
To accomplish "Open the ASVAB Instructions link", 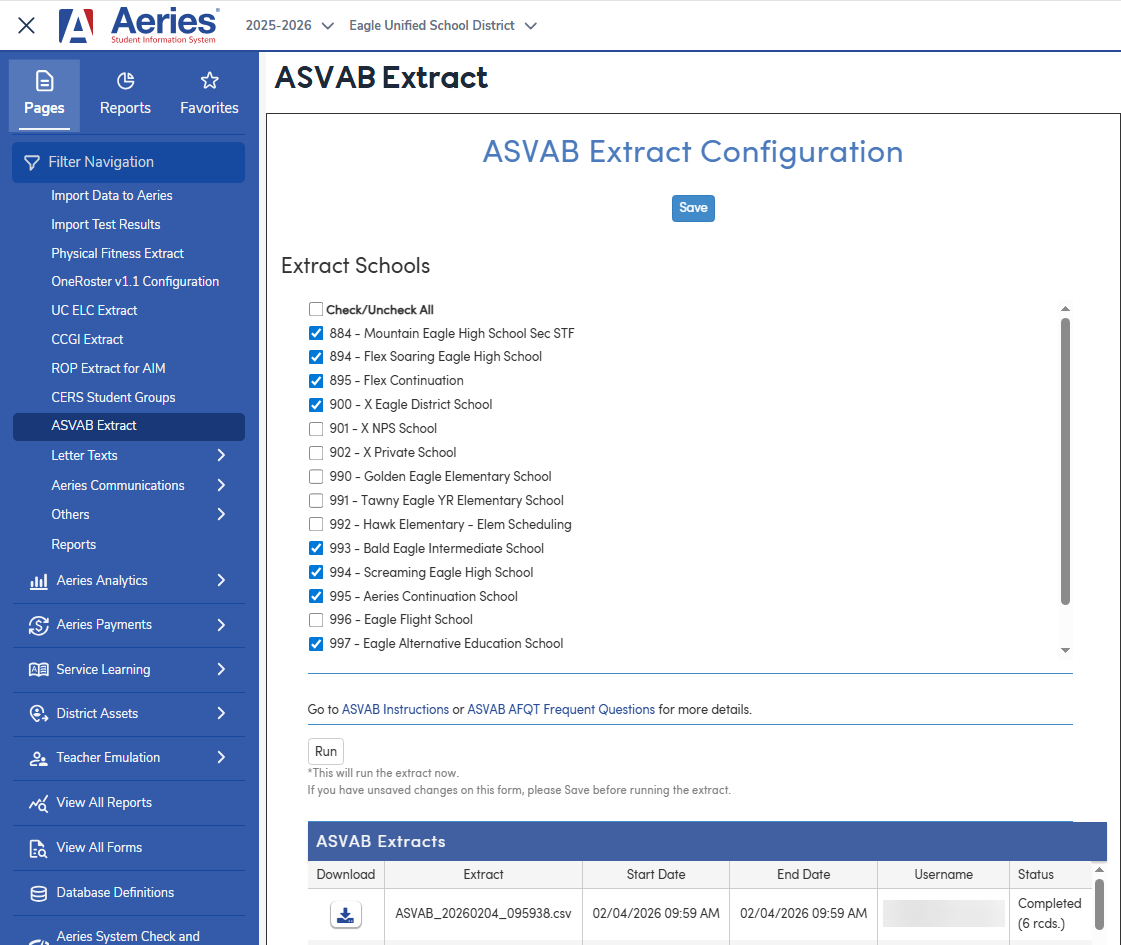I will point(395,710).
